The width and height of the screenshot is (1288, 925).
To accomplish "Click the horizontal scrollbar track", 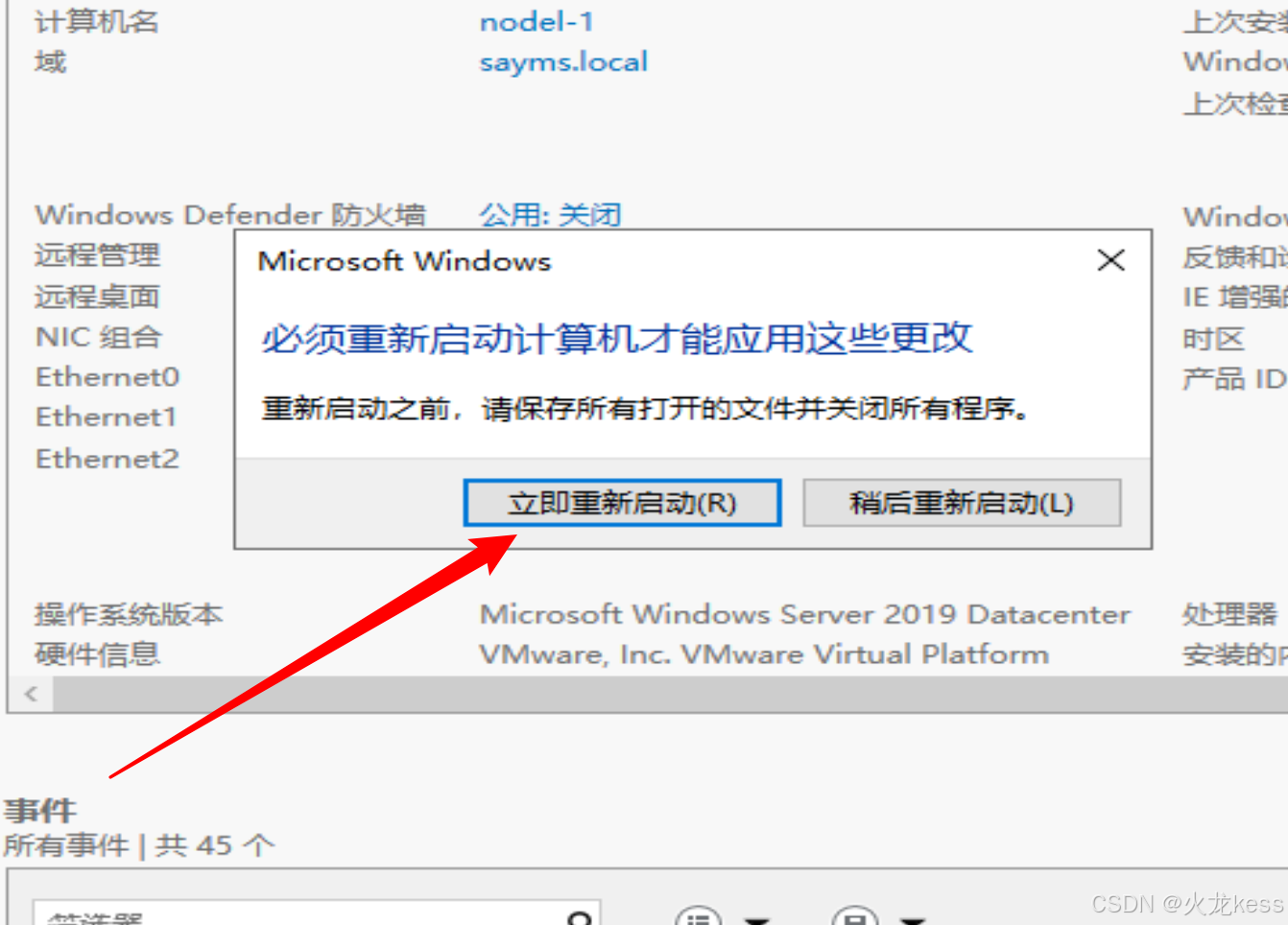I will click(670, 694).
